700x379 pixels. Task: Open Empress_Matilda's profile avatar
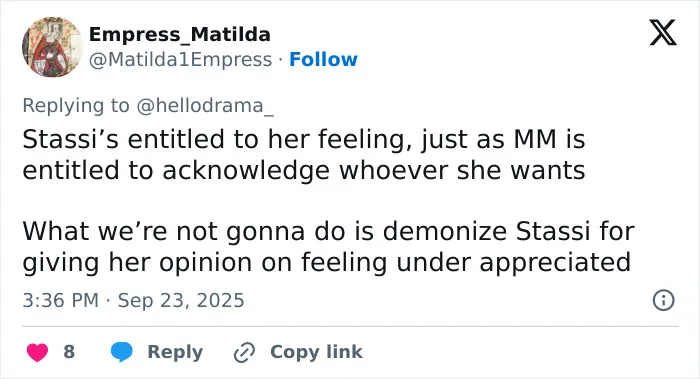coord(52,47)
